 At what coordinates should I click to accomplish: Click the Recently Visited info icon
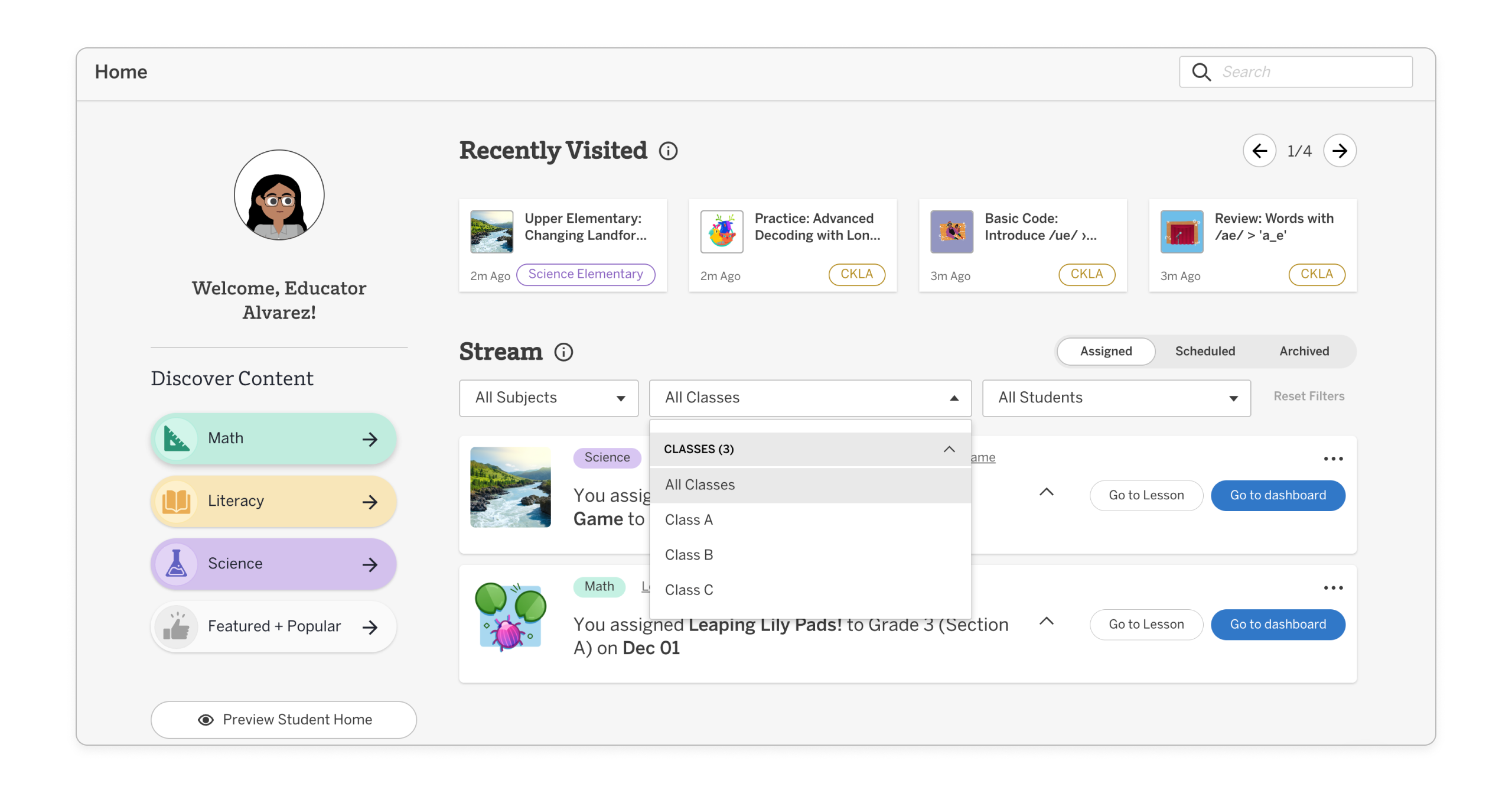[x=668, y=151]
